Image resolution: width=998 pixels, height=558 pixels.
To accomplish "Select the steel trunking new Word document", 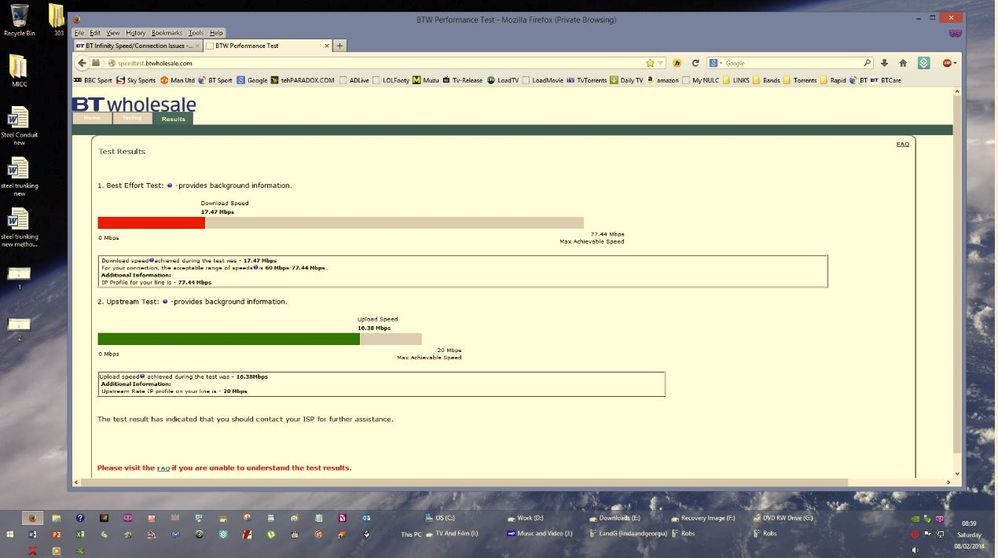I will pyautogui.click(x=19, y=176).
